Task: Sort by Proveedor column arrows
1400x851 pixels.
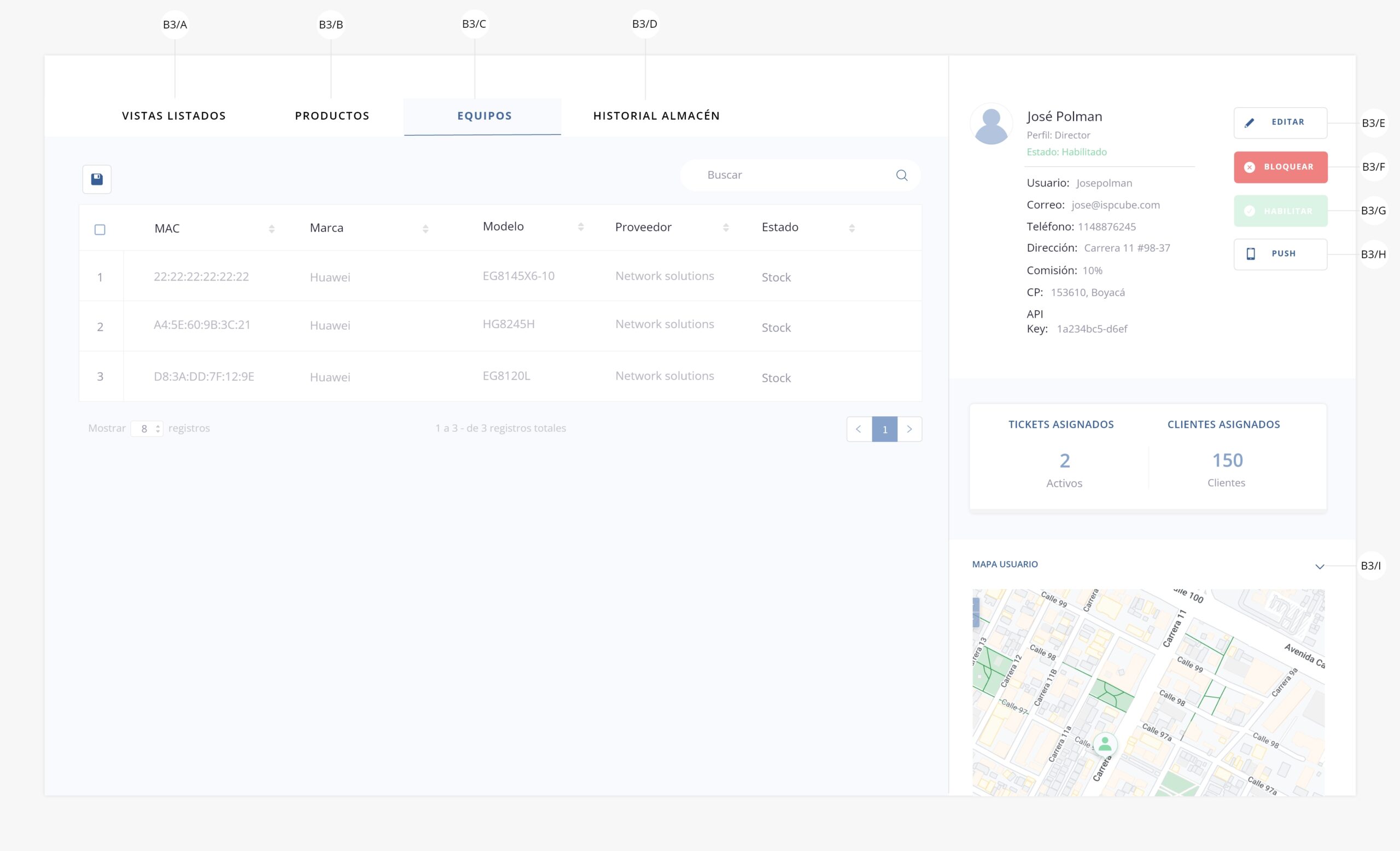Action: pyautogui.click(x=726, y=227)
